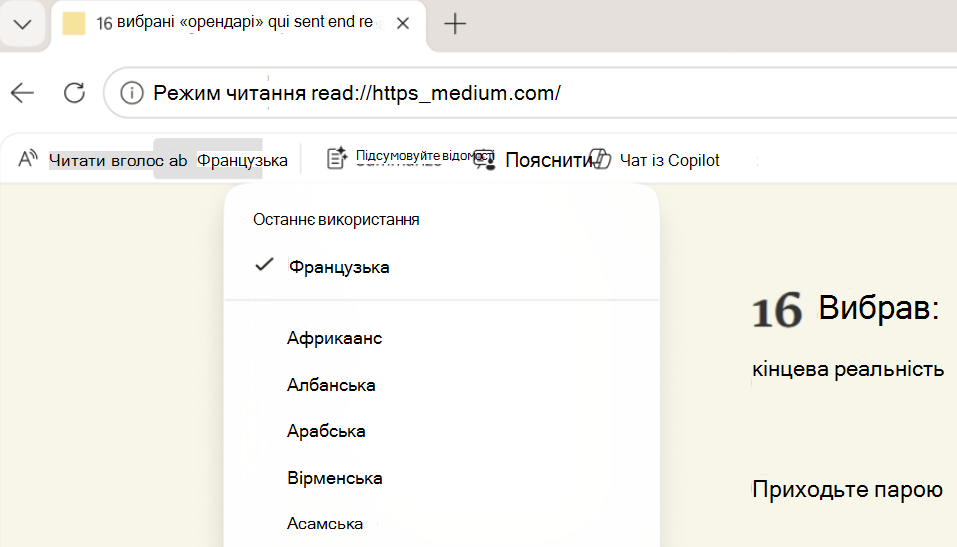Close the '16 вибрані «орендарі»' tab

tap(403, 24)
